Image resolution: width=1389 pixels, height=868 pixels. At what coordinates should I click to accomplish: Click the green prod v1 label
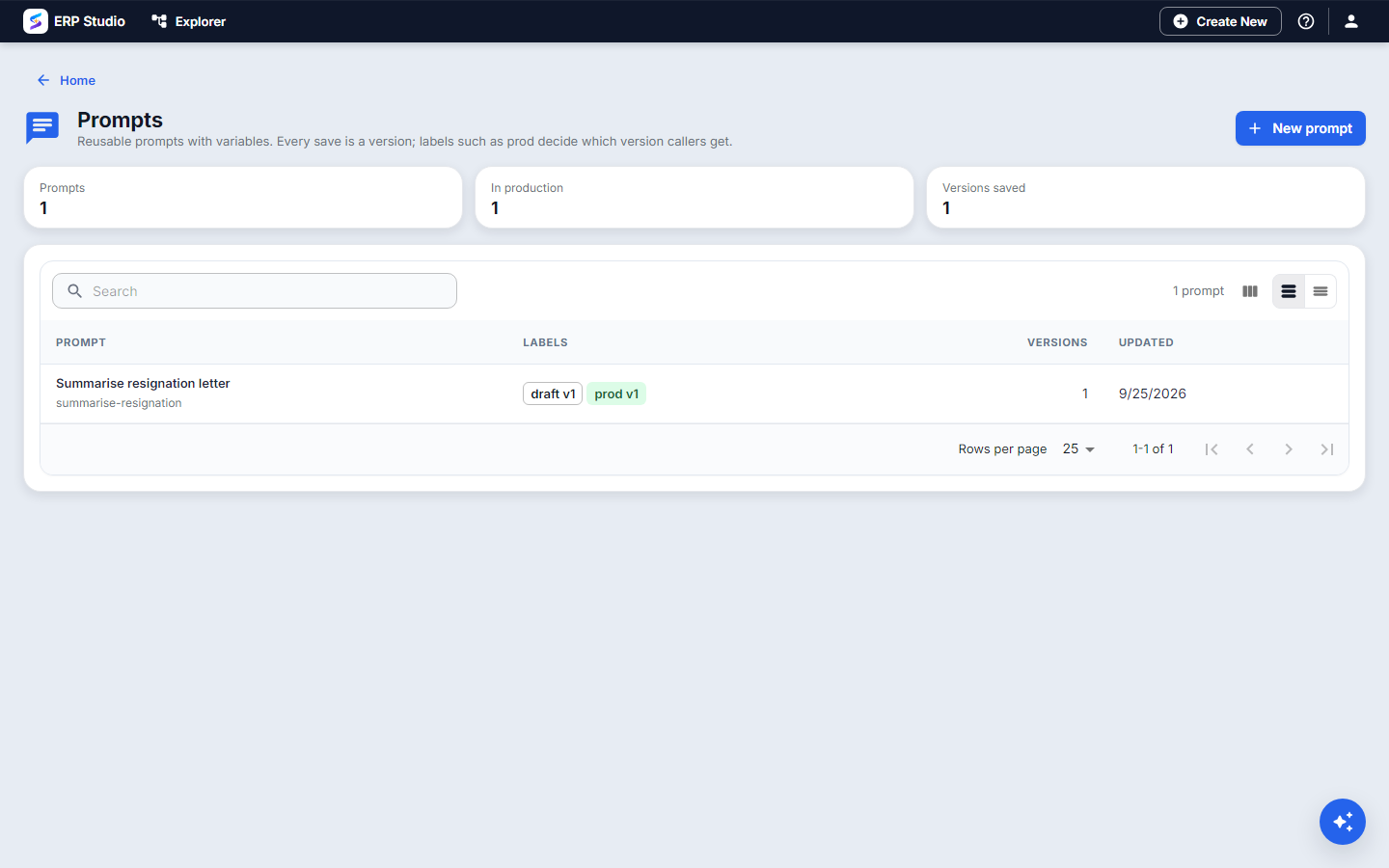(x=616, y=393)
